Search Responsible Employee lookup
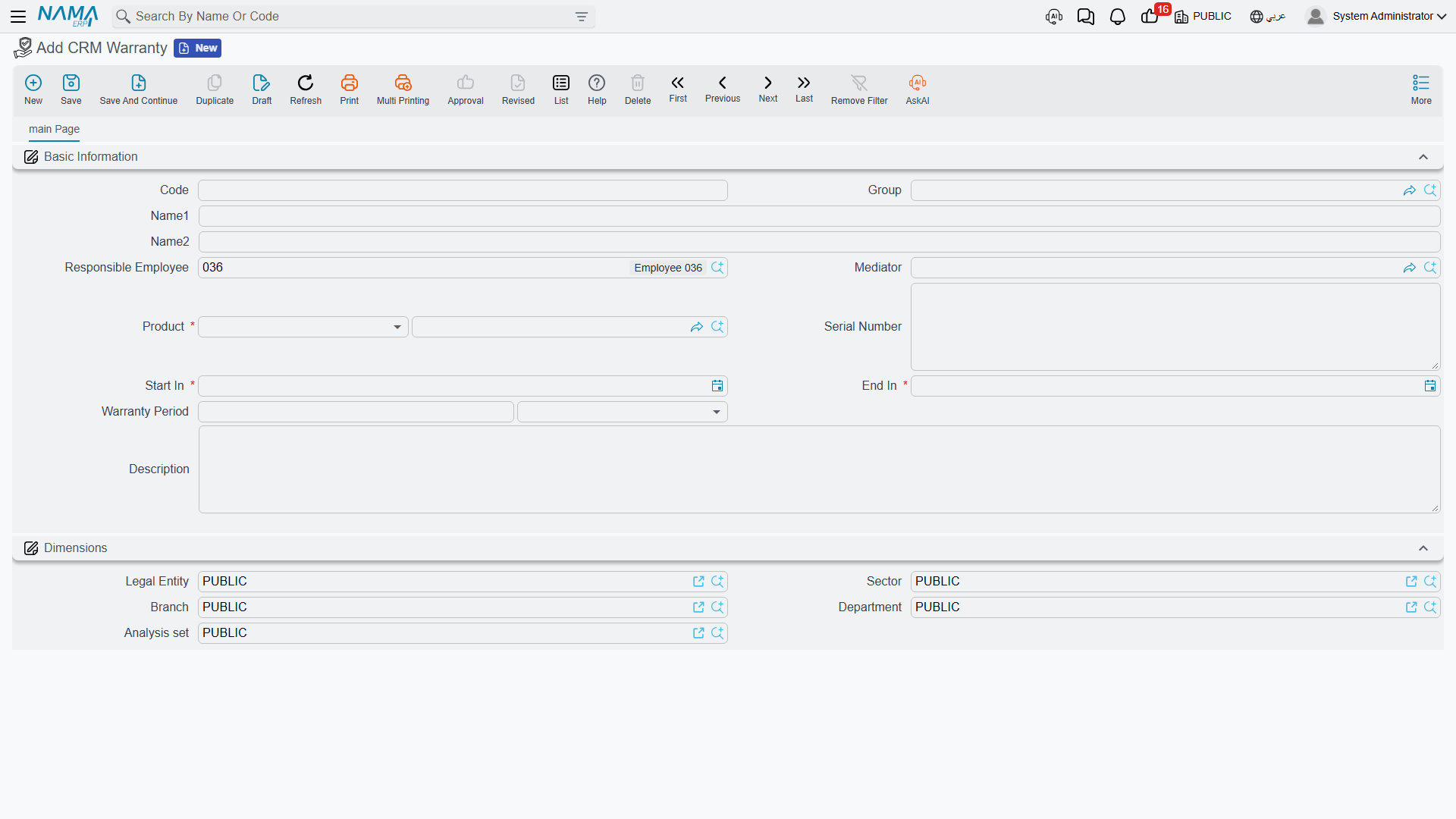The image size is (1456, 819). 717,268
